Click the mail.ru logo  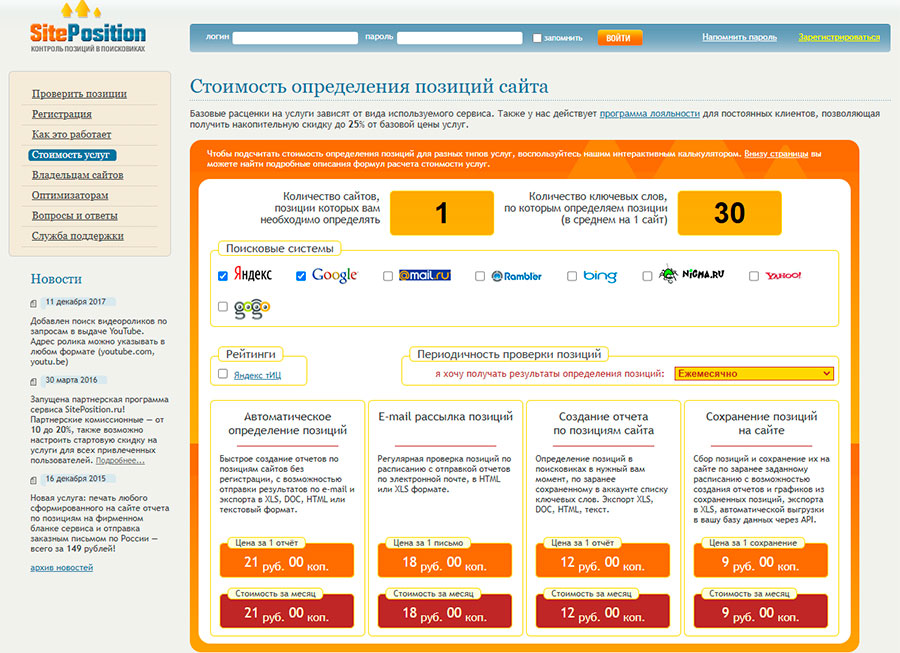(x=425, y=275)
